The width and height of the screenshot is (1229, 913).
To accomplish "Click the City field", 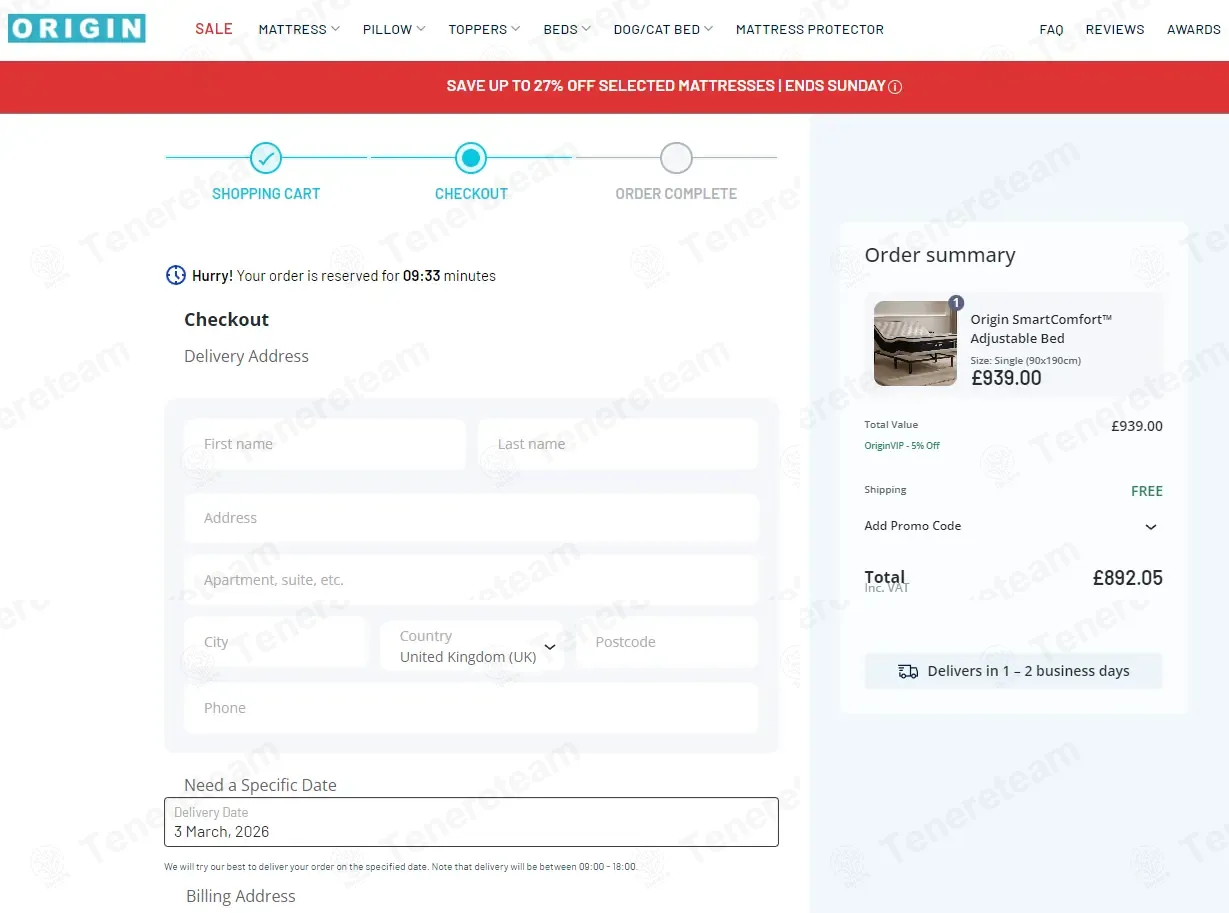I will coord(276,642).
